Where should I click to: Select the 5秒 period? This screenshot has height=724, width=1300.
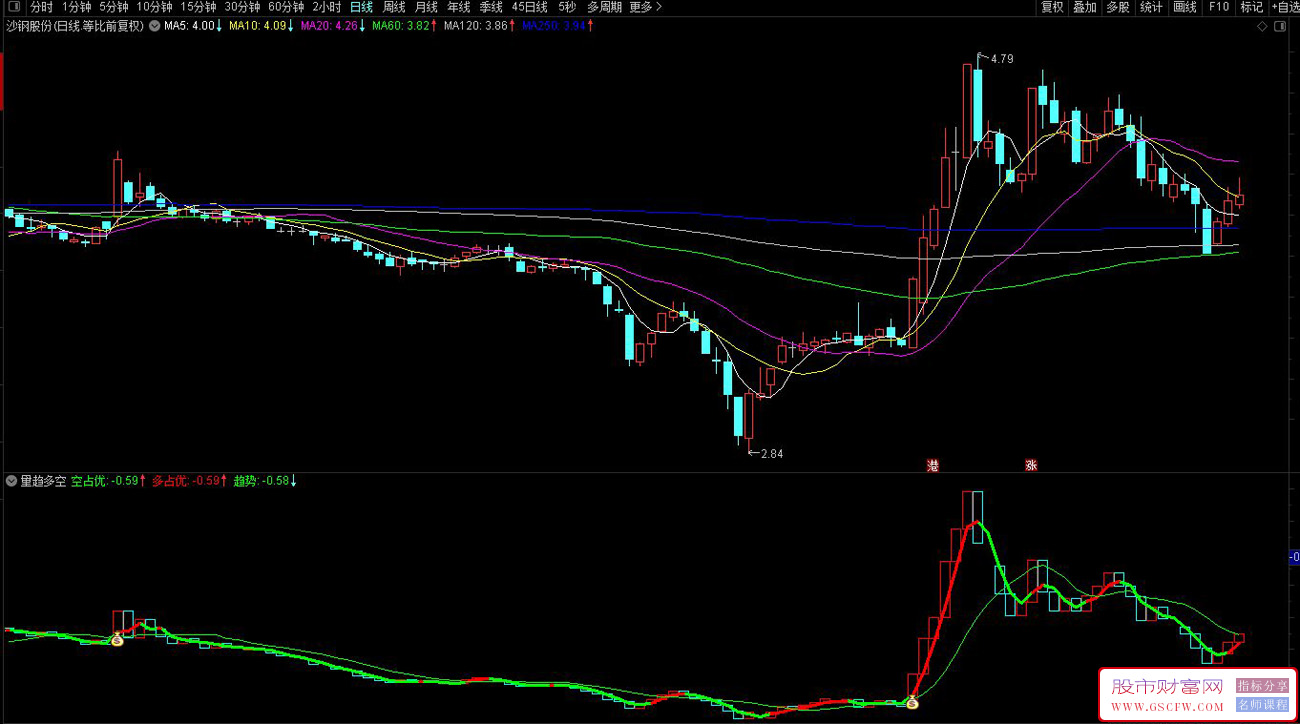point(567,7)
